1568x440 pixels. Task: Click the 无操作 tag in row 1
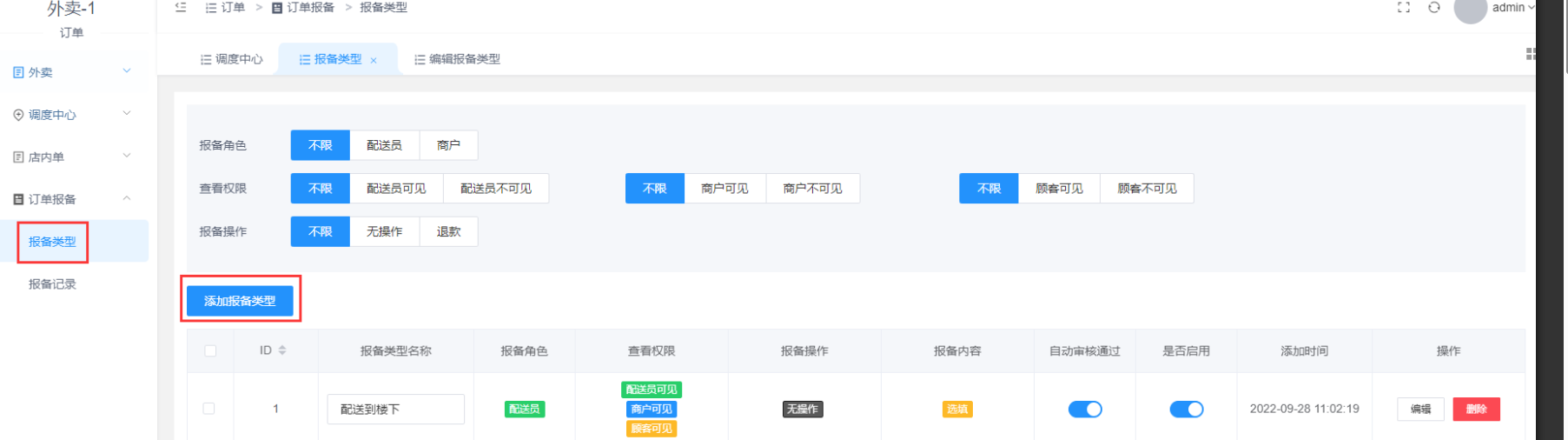[803, 409]
